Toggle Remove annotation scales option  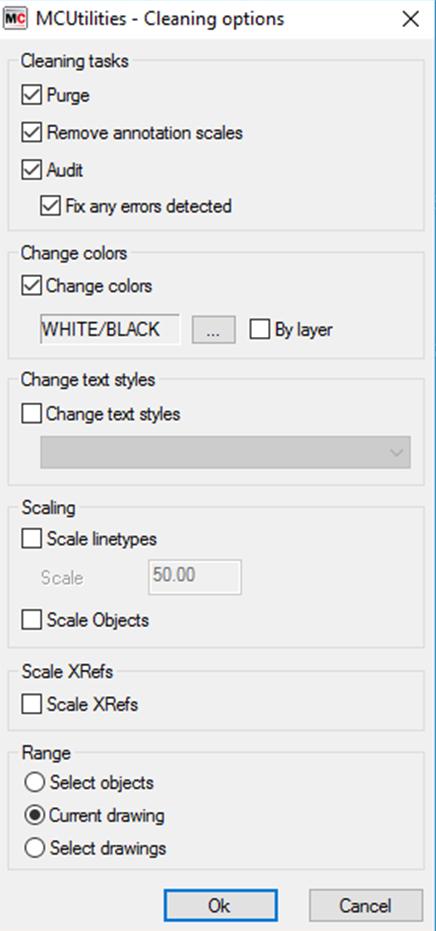31,132
